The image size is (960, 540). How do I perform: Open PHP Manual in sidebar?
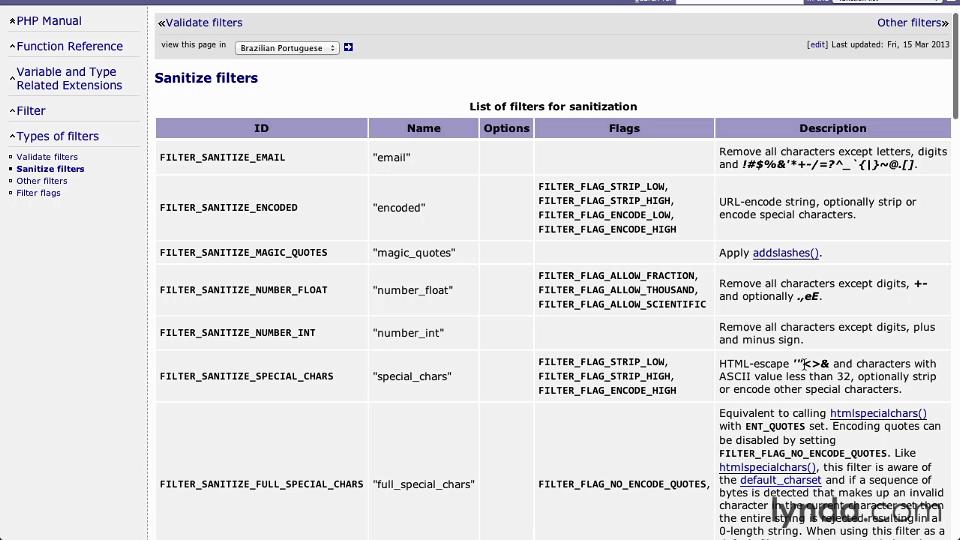(x=49, y=21)
